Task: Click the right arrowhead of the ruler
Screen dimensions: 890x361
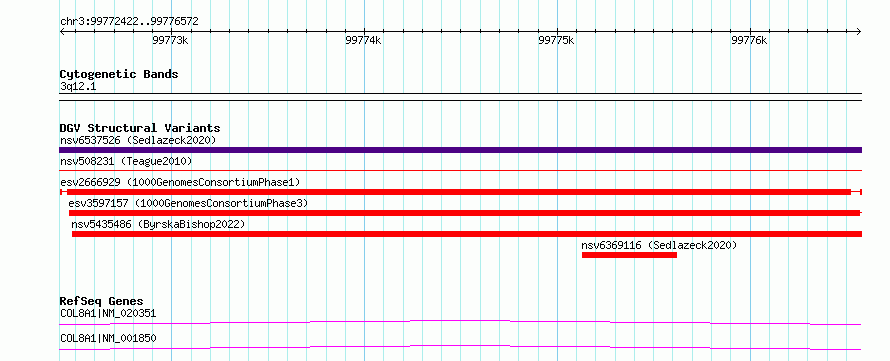Action: coord(859,31)
